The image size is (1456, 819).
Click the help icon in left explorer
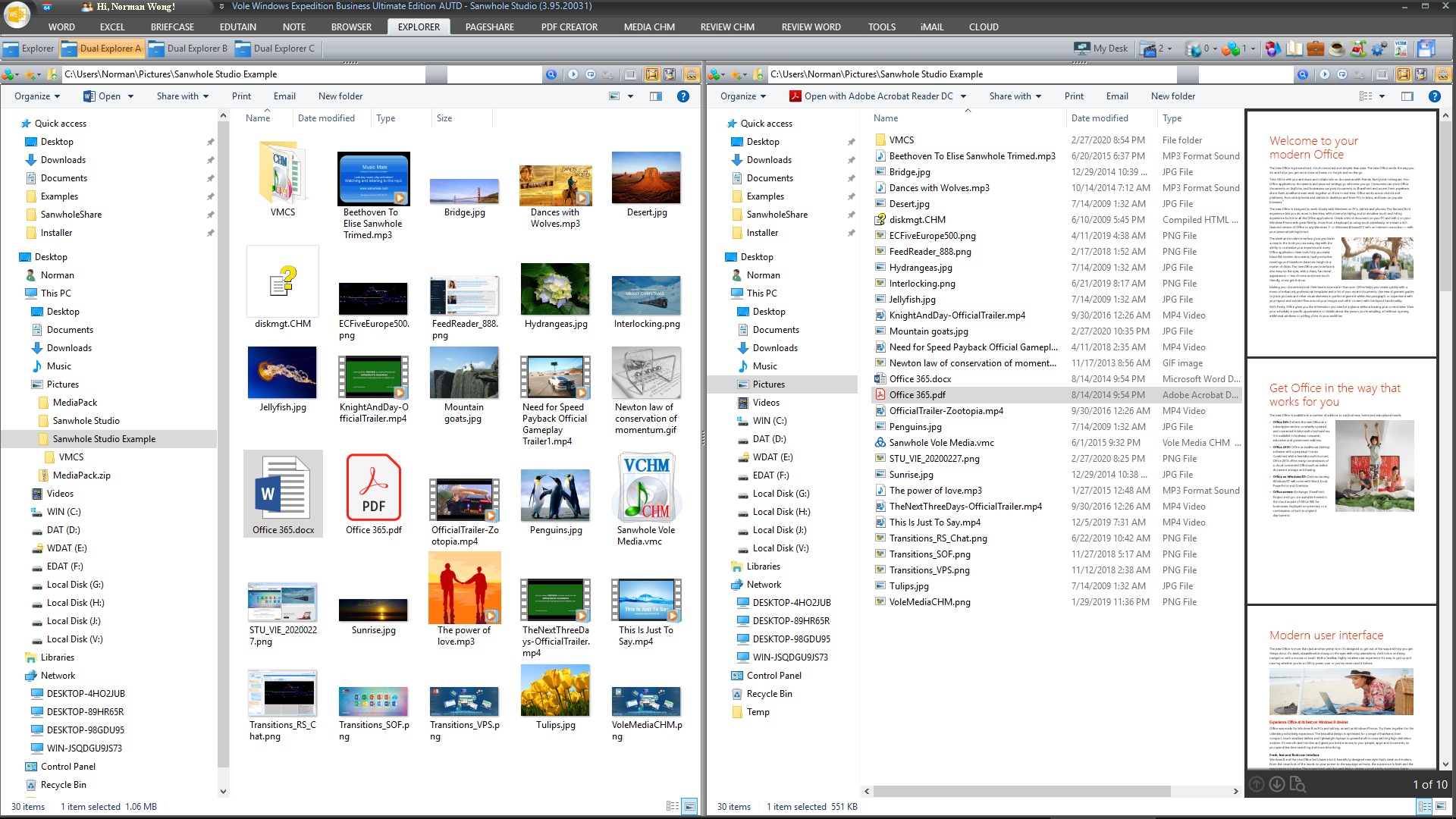(x=683, y=96)
